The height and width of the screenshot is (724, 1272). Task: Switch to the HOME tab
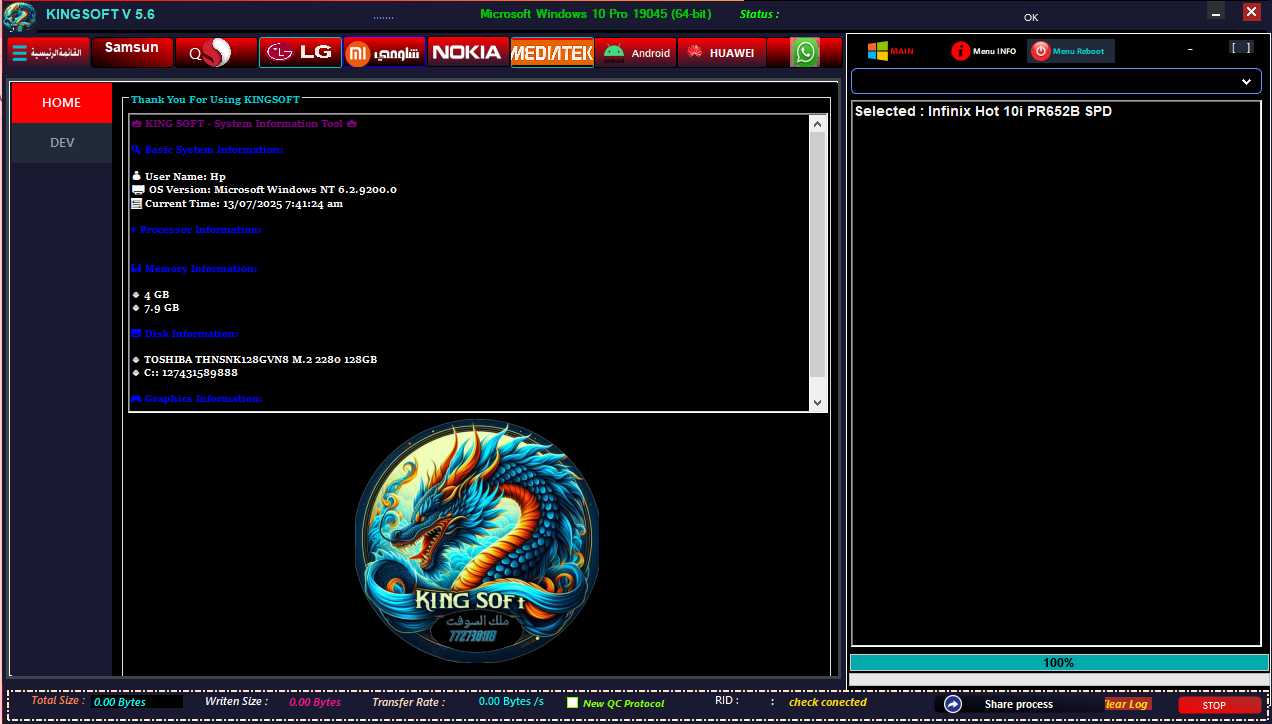point(62,103)
